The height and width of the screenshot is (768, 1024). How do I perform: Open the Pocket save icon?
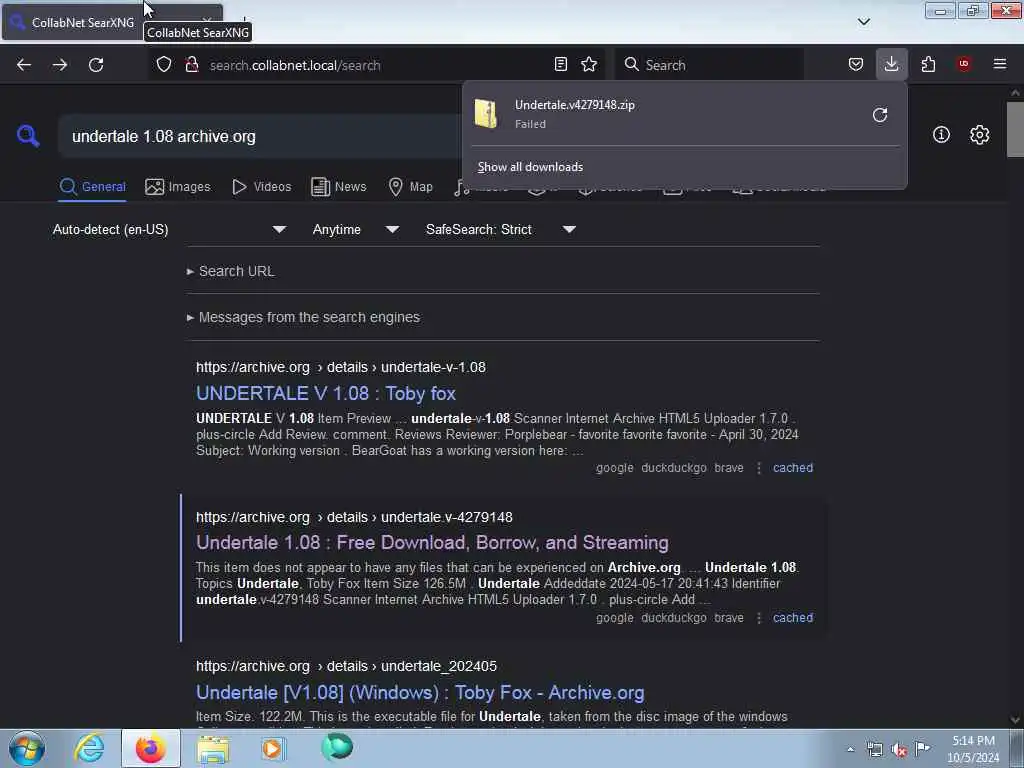856,64
